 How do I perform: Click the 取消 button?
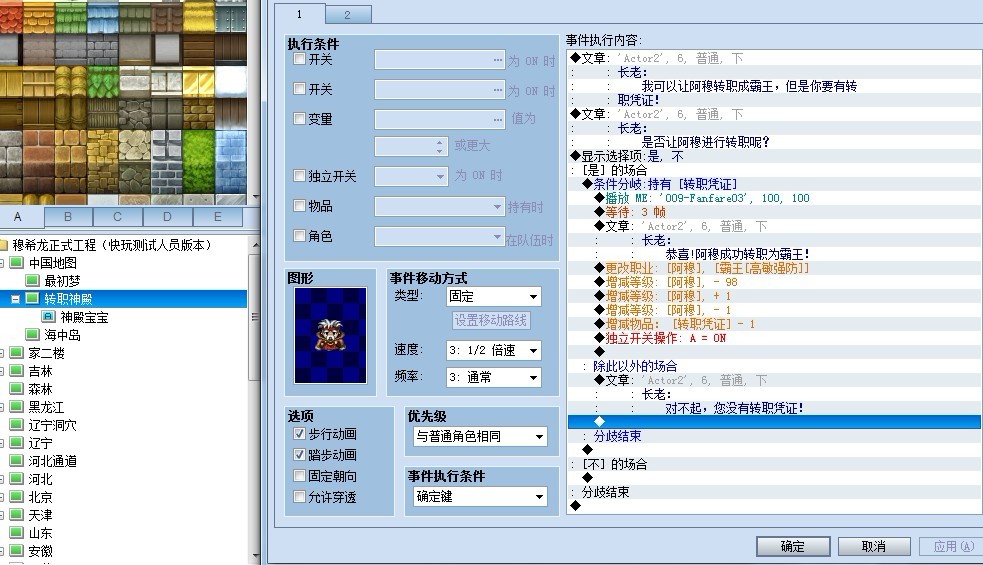(874, 546)
